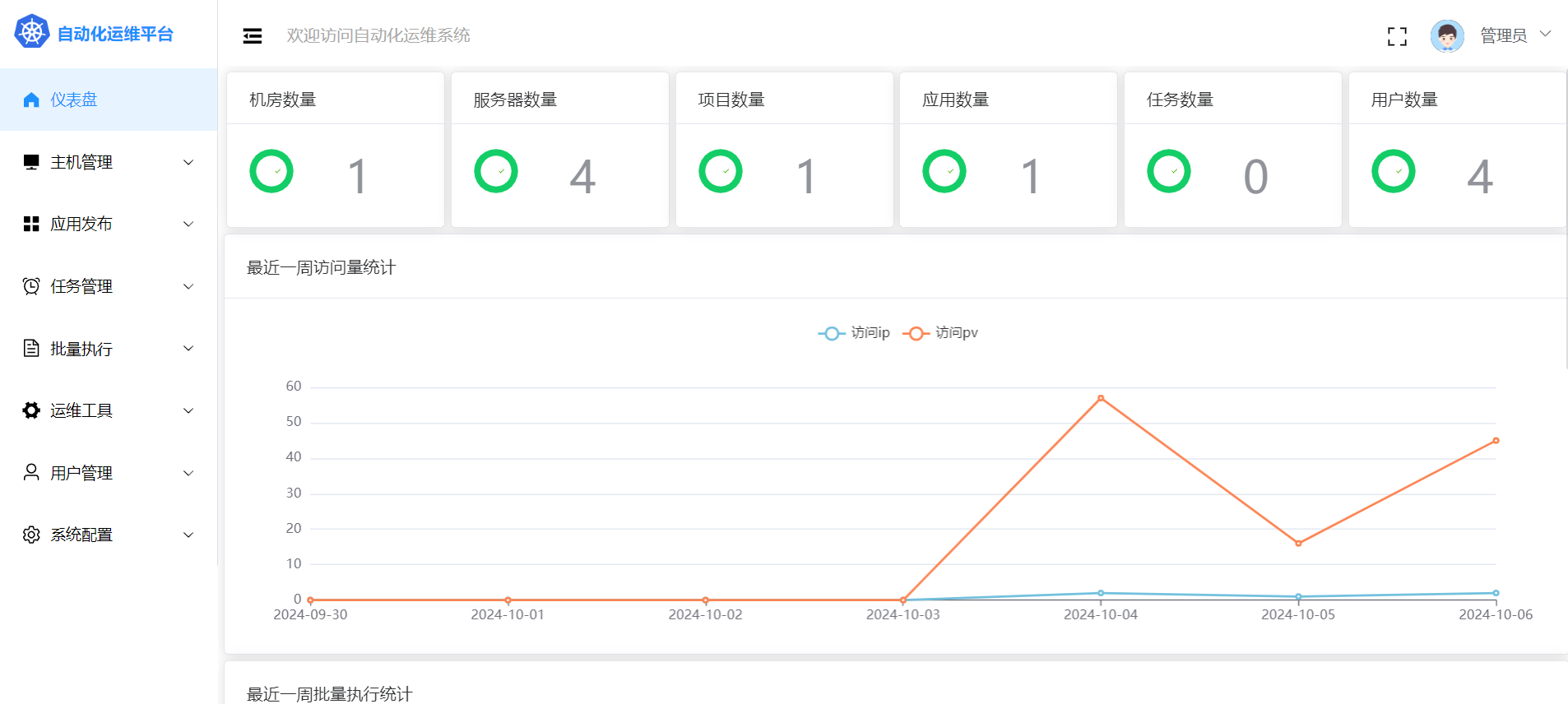Screen dimensions: 1568x704
Task: Click the gear icon beside 系统配置
Action: pyautogui.click(x=31, y=535)
